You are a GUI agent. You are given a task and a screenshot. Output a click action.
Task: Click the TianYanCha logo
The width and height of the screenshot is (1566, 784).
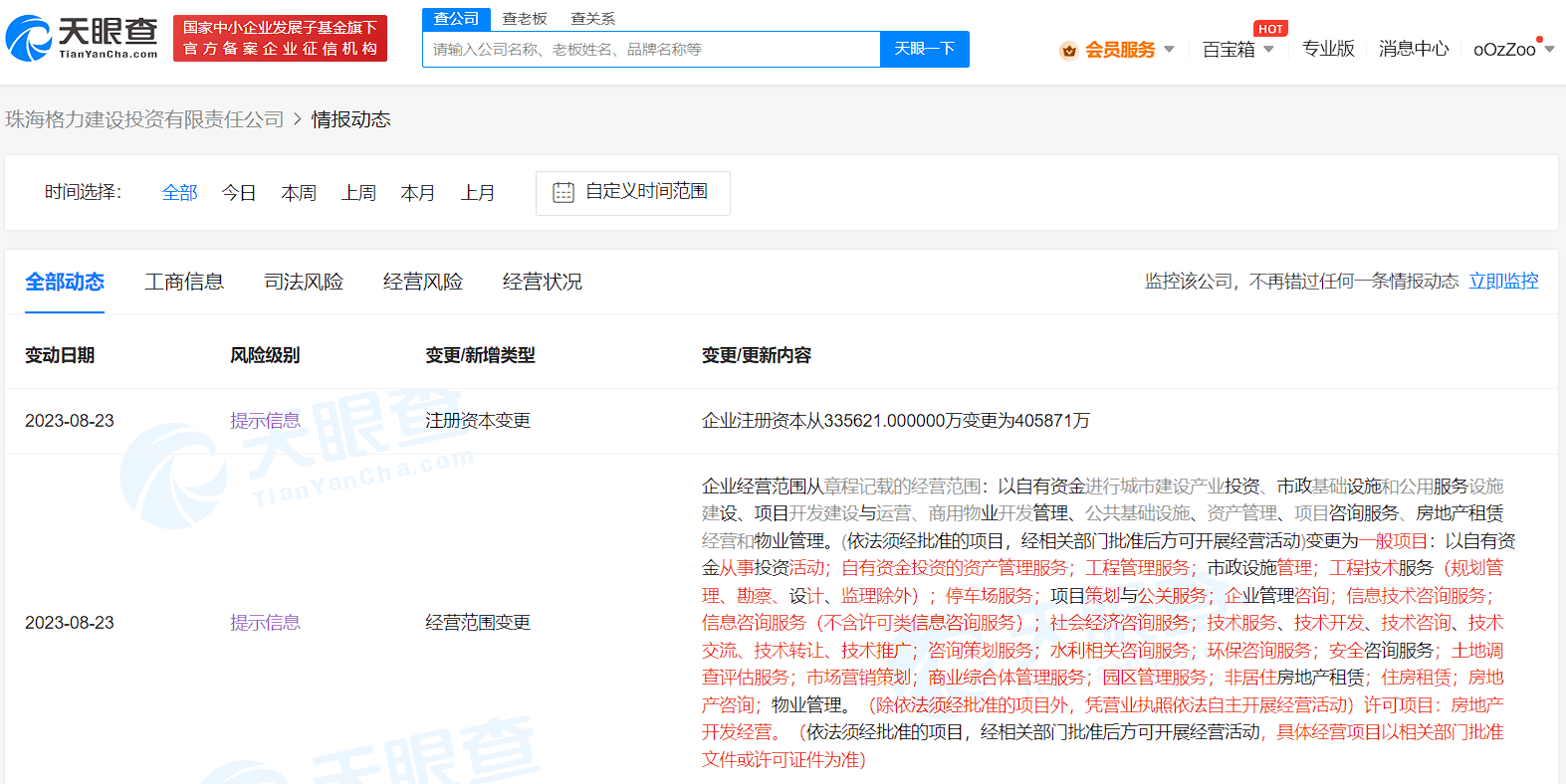point(82,38)
